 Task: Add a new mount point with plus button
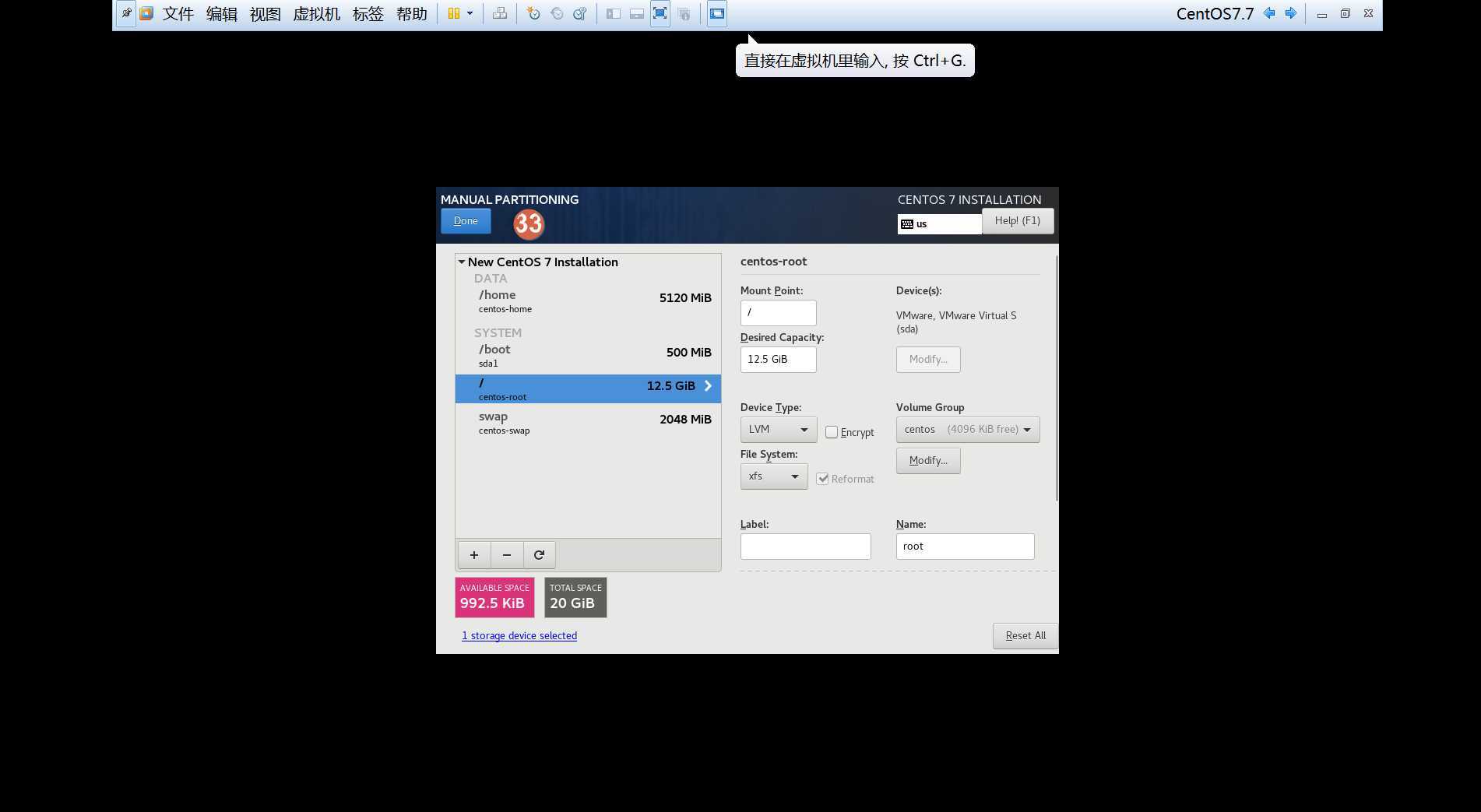pos(474,555)
